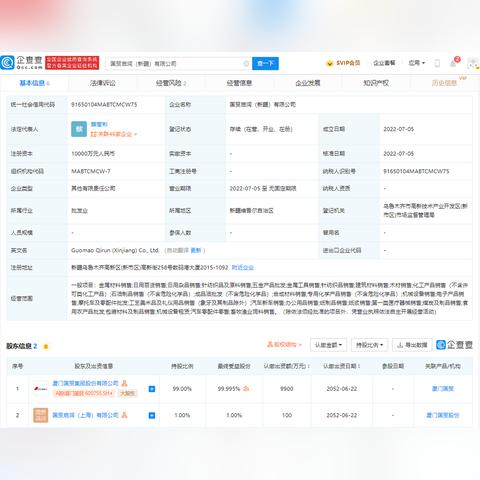This screenshot has width=480, height=480.
Task: Open the notifications bell icon
Action: pos(453,63)
